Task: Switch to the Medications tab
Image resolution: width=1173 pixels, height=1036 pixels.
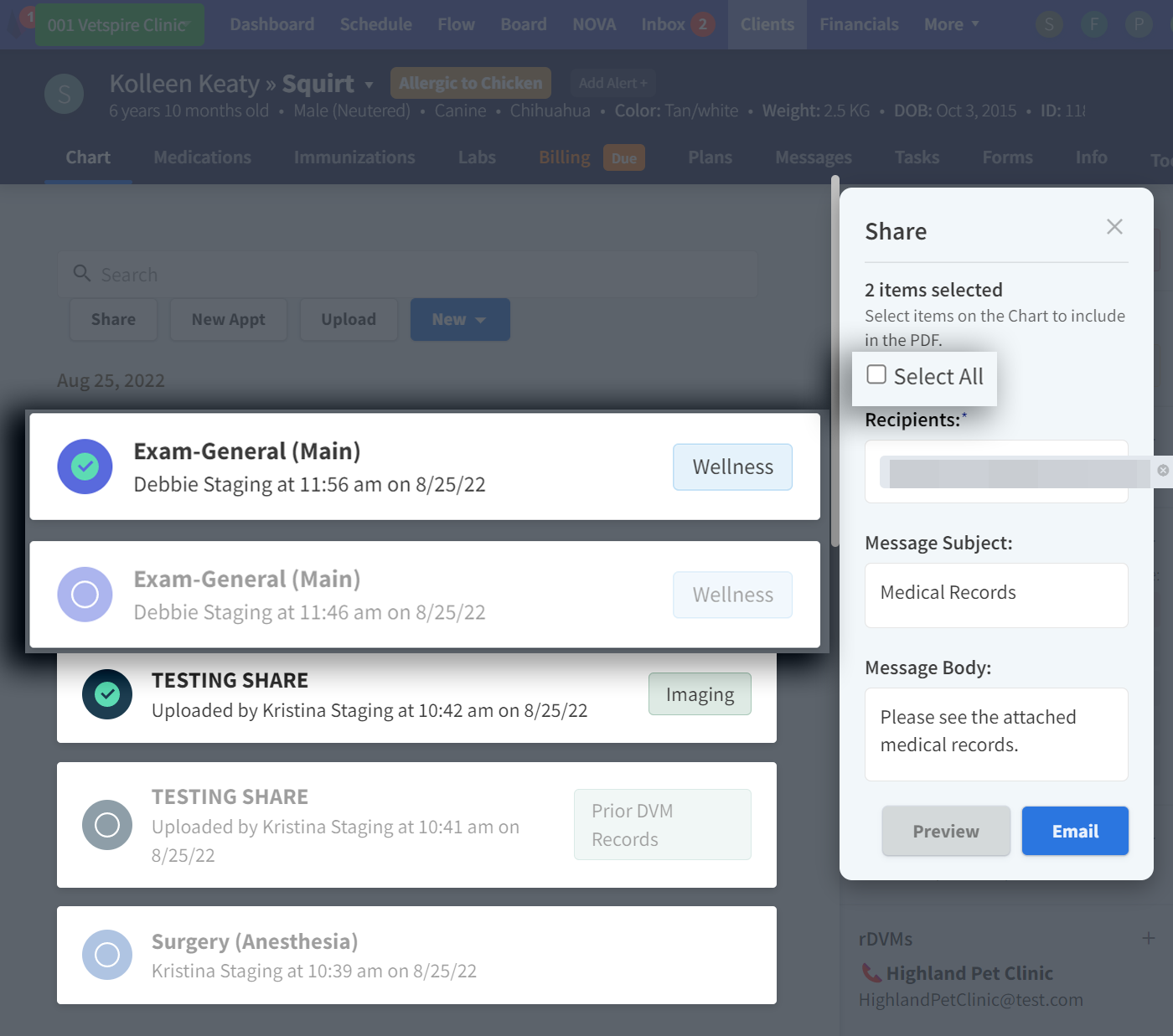Action: coord(202,157)
